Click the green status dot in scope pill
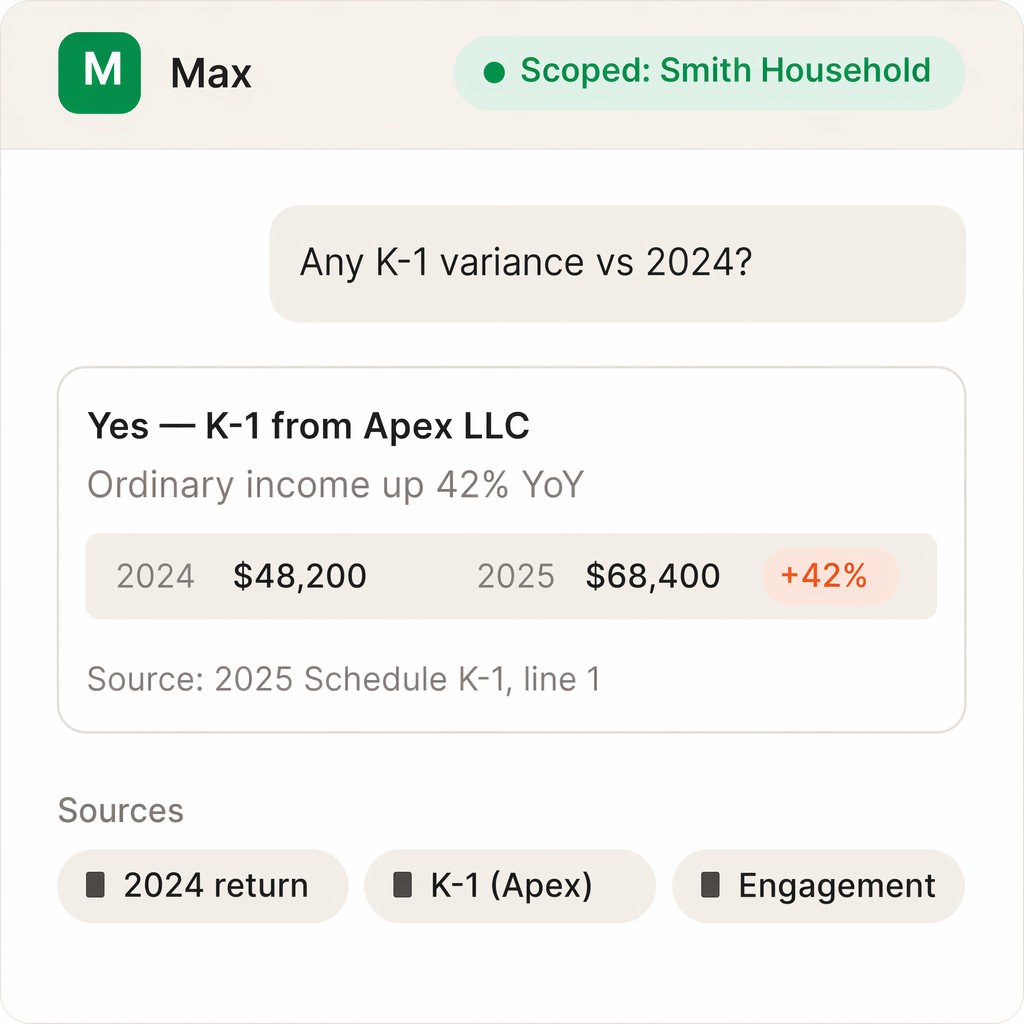 click(492, 71)
